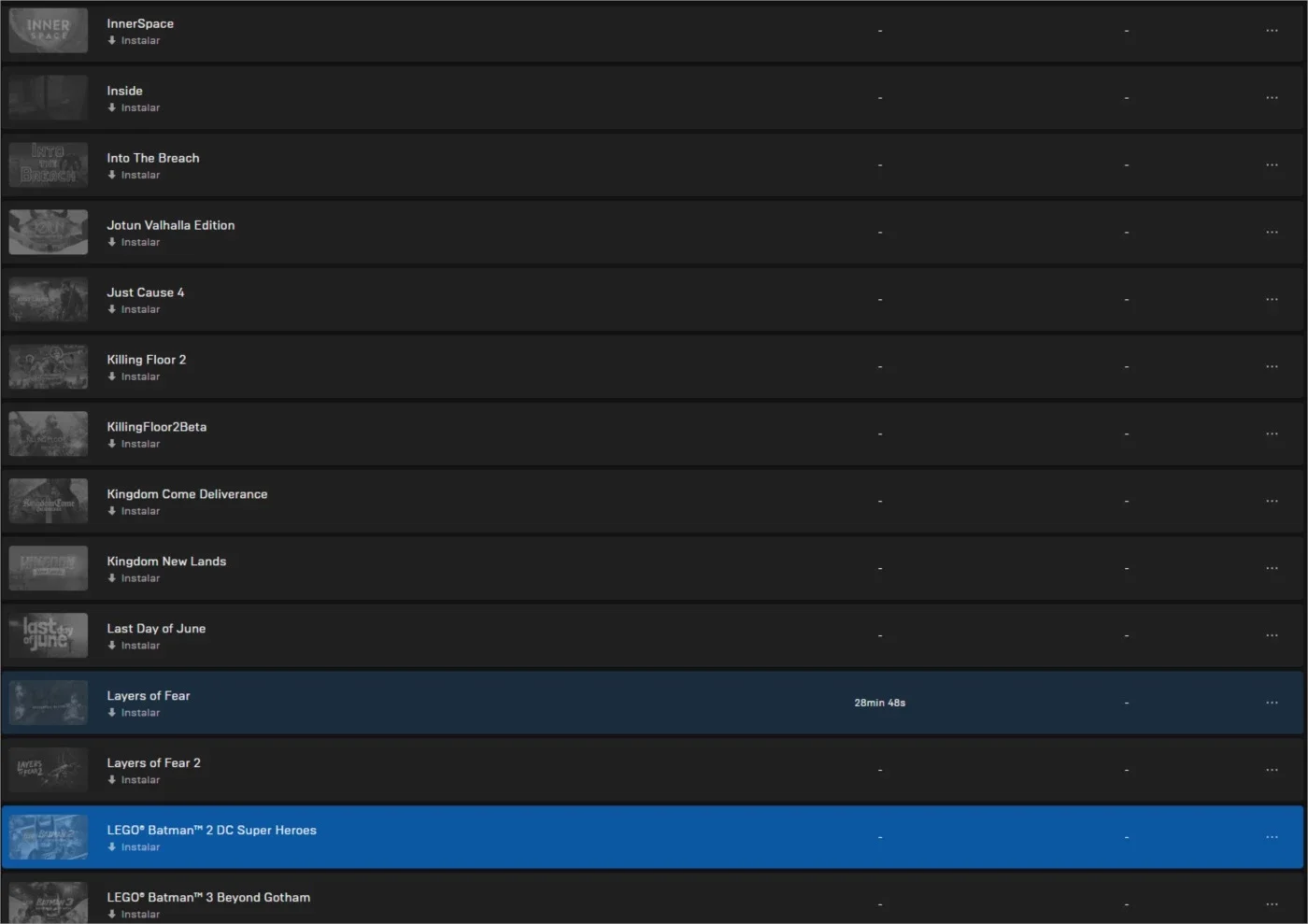Image resolution: width=1308 pixels, height=924 pixels.
Task: Click the Last Day of June title
Action: (156, 629)
